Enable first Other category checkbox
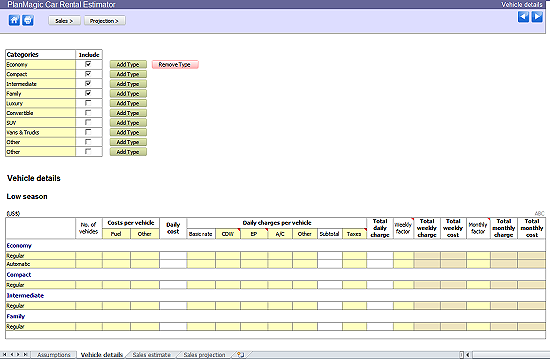Viewport: 550px width, 361px height. point(88,142)
